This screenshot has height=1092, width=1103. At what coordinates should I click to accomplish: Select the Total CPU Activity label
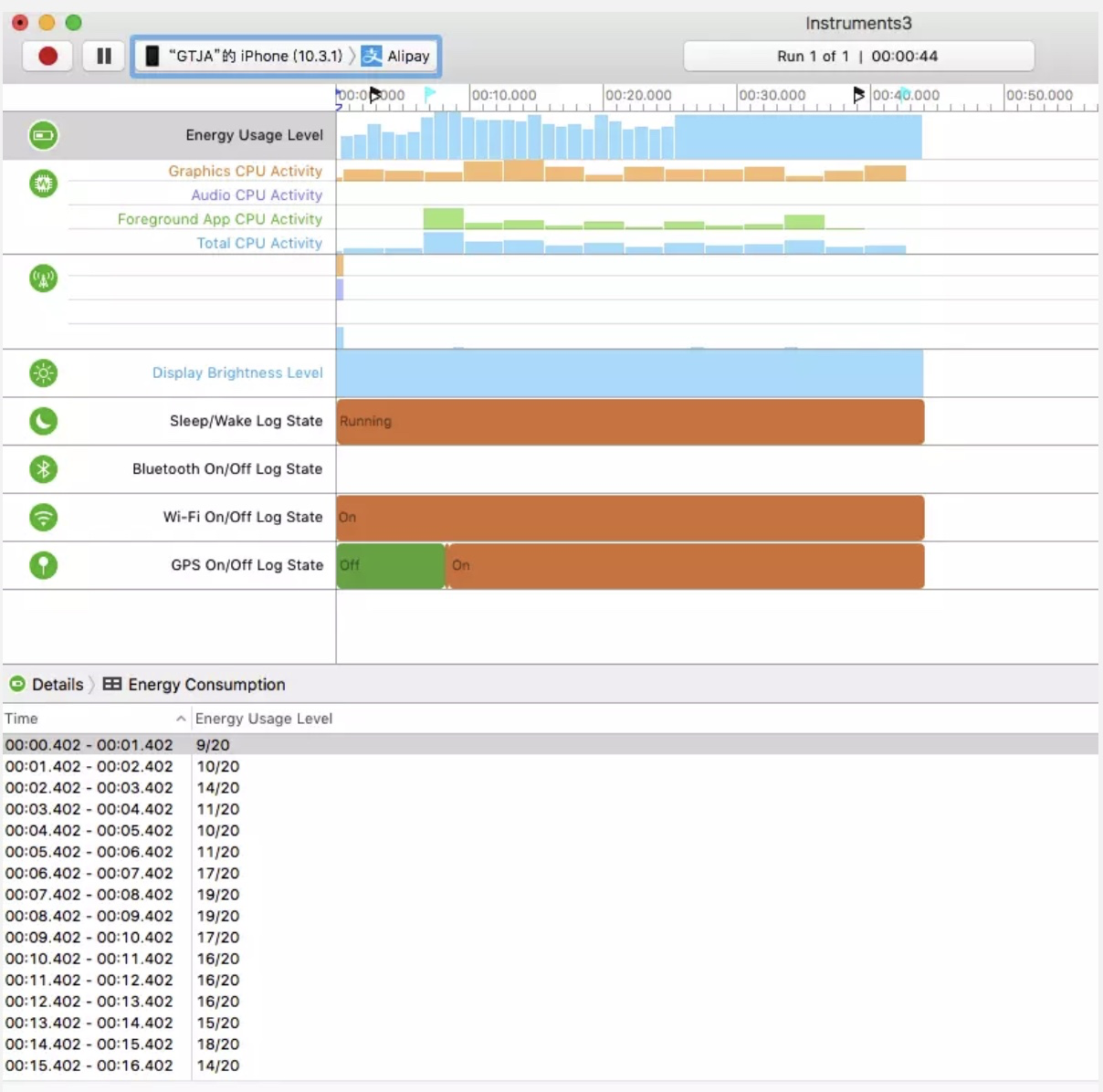click(259, 244)
